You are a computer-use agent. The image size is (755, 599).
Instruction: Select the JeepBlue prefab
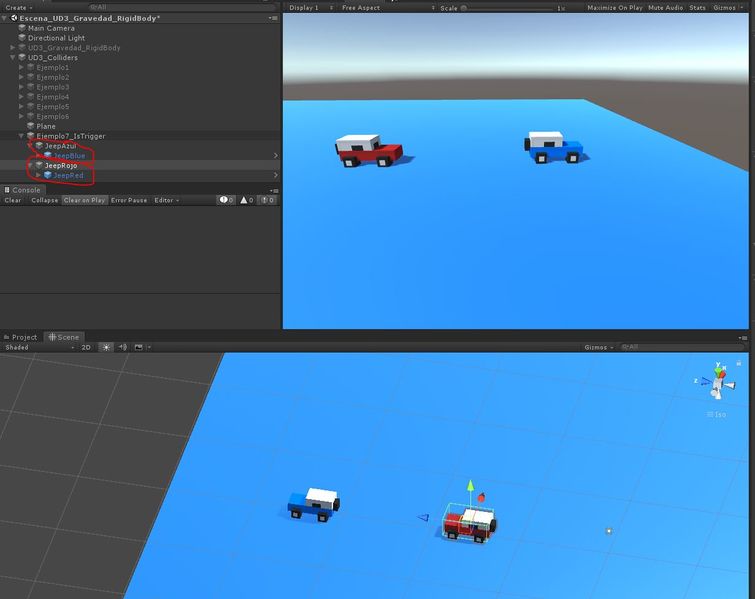click(69, 156)
